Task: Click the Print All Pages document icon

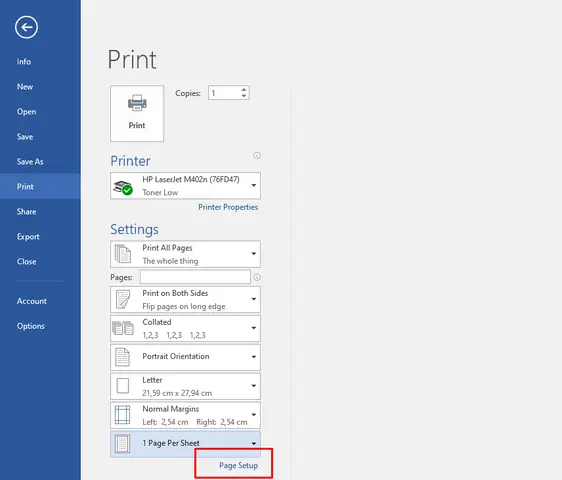Action: coord(123,254)
